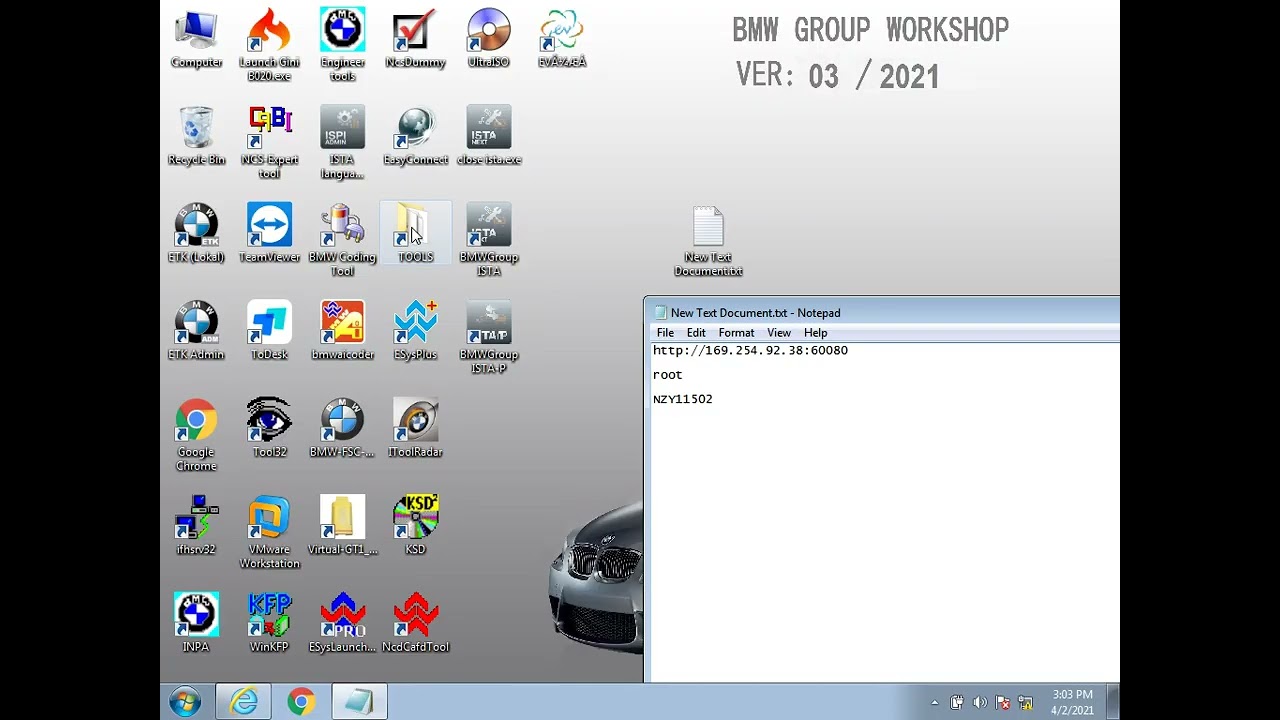Select BMW-FSC desktop shortcut

pyautogui.click(x=342, y=428)
